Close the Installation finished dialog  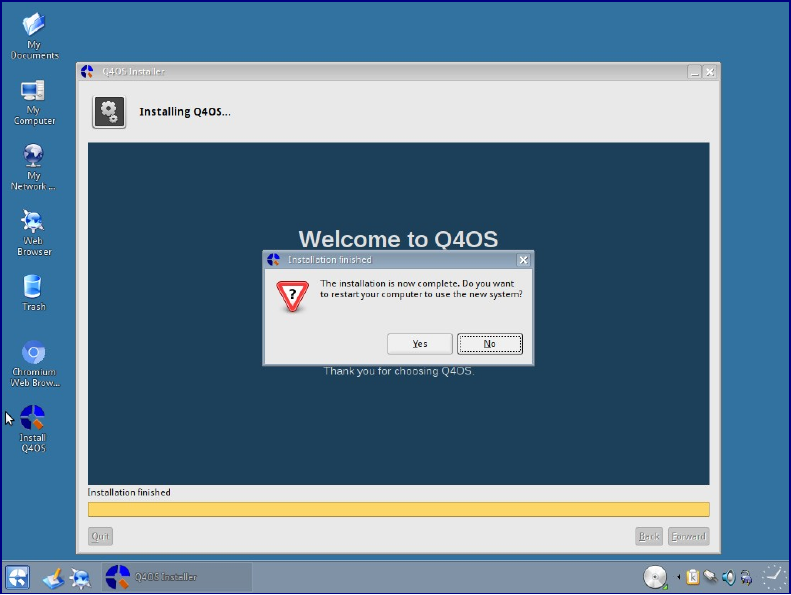coord(523,260)
